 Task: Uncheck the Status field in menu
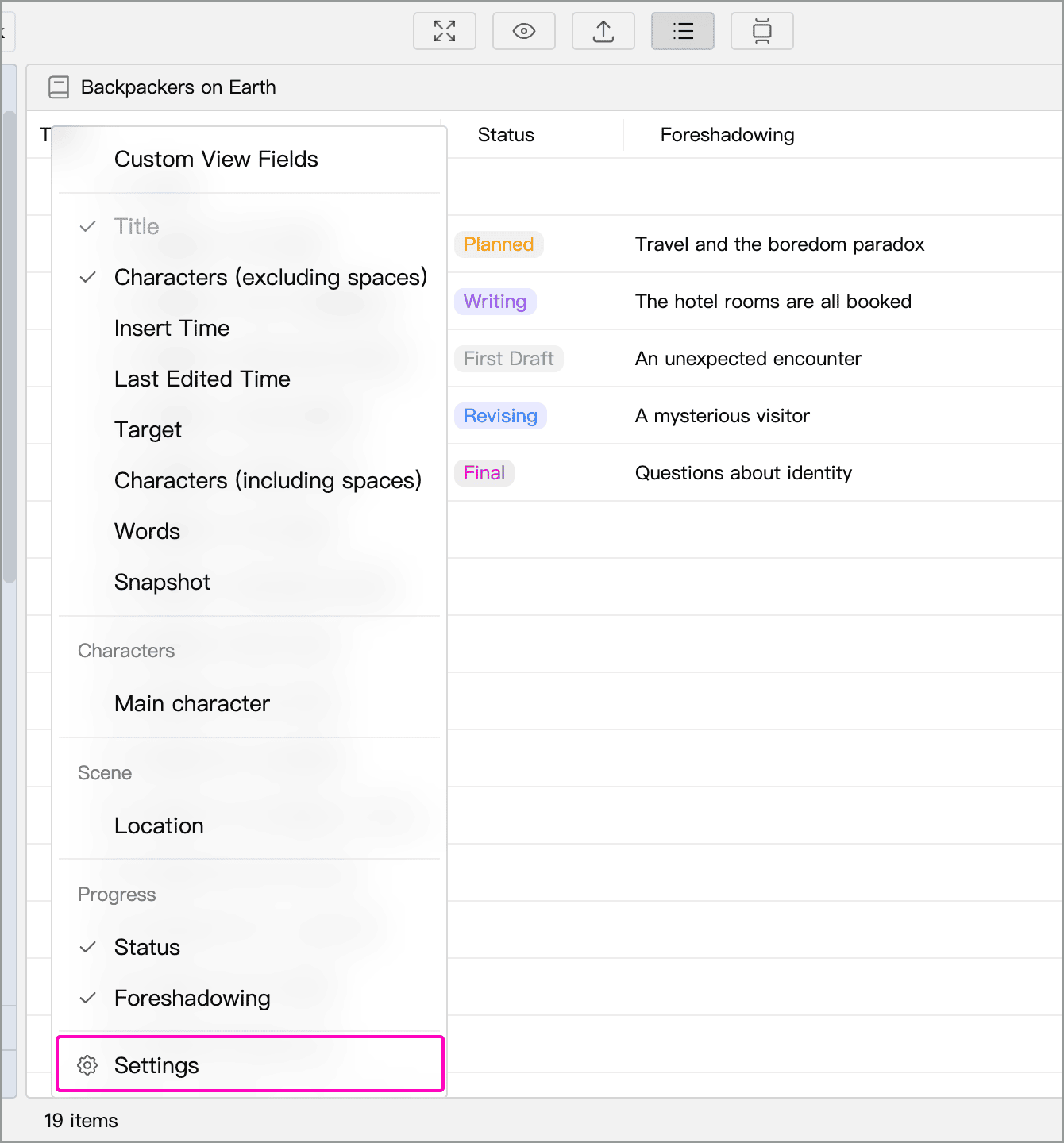[x=249, y=947]
